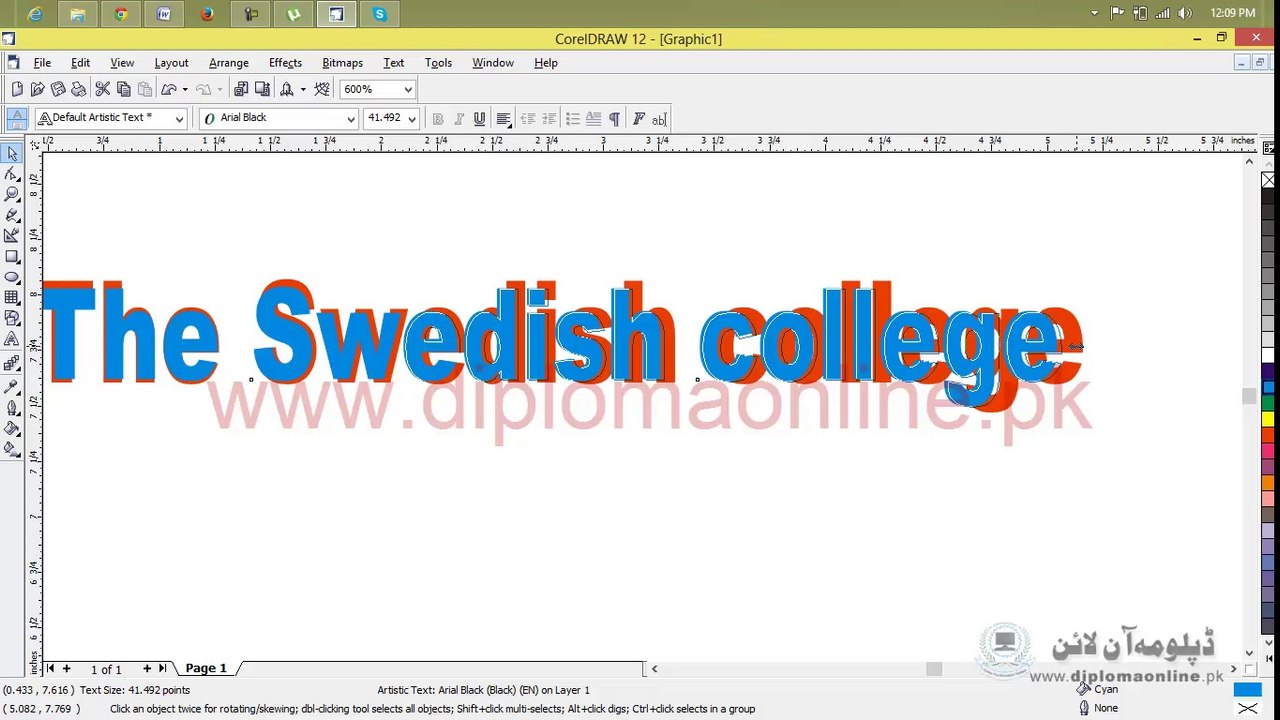Image resolution: width=1280 pixels, height=720 pixels.
Task: Undo the last action
Action: click(169, 89)
